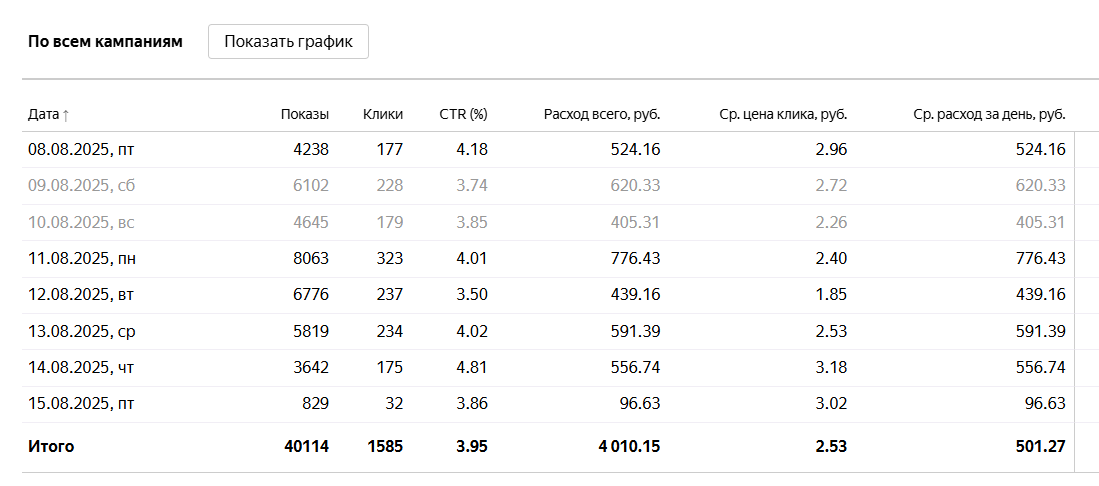Image resolution: width=1099 pixels, height=486 pixels.
Task: Click the 13.08.2025, ср date cell
Action: (x=81, y=331)
